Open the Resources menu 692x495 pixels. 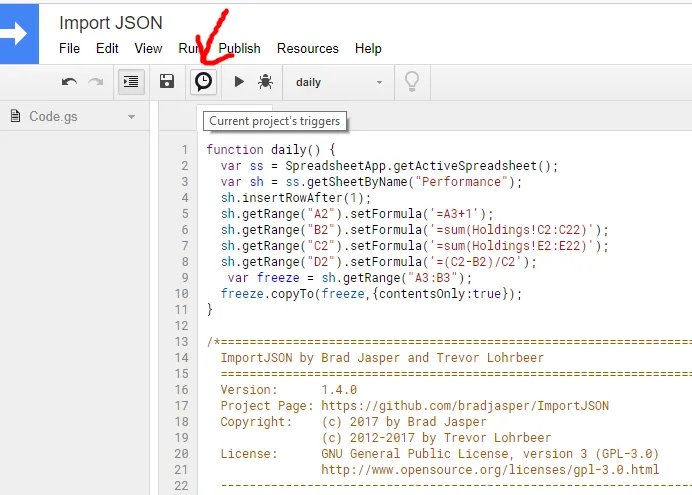pyautogui.click(x=308, y=48)
